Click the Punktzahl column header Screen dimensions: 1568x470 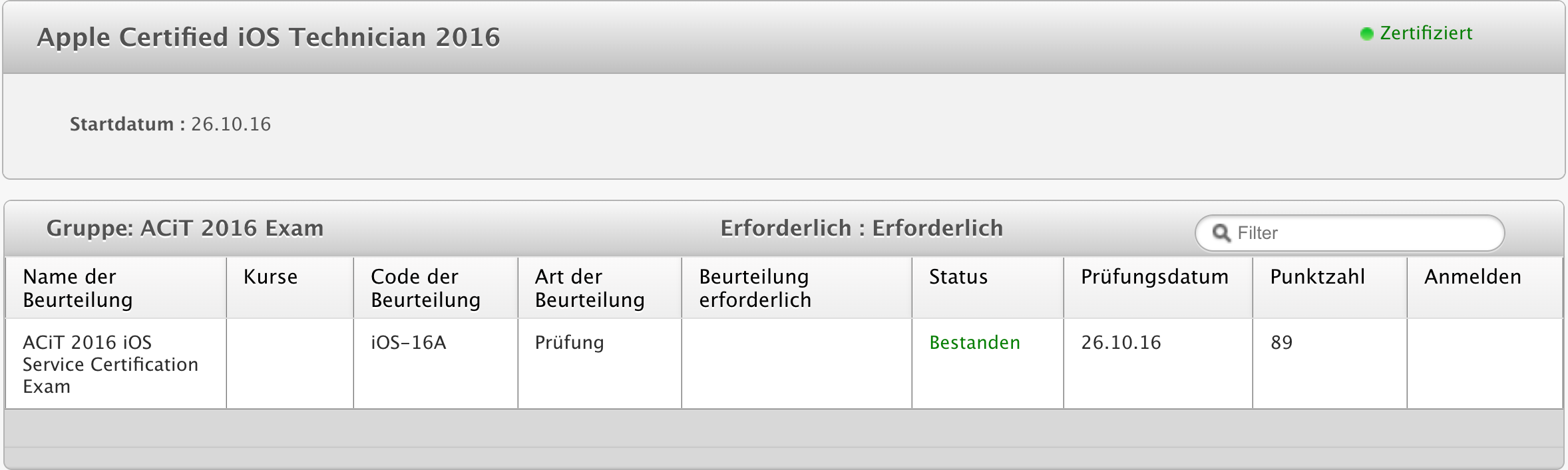point(1317,277)
